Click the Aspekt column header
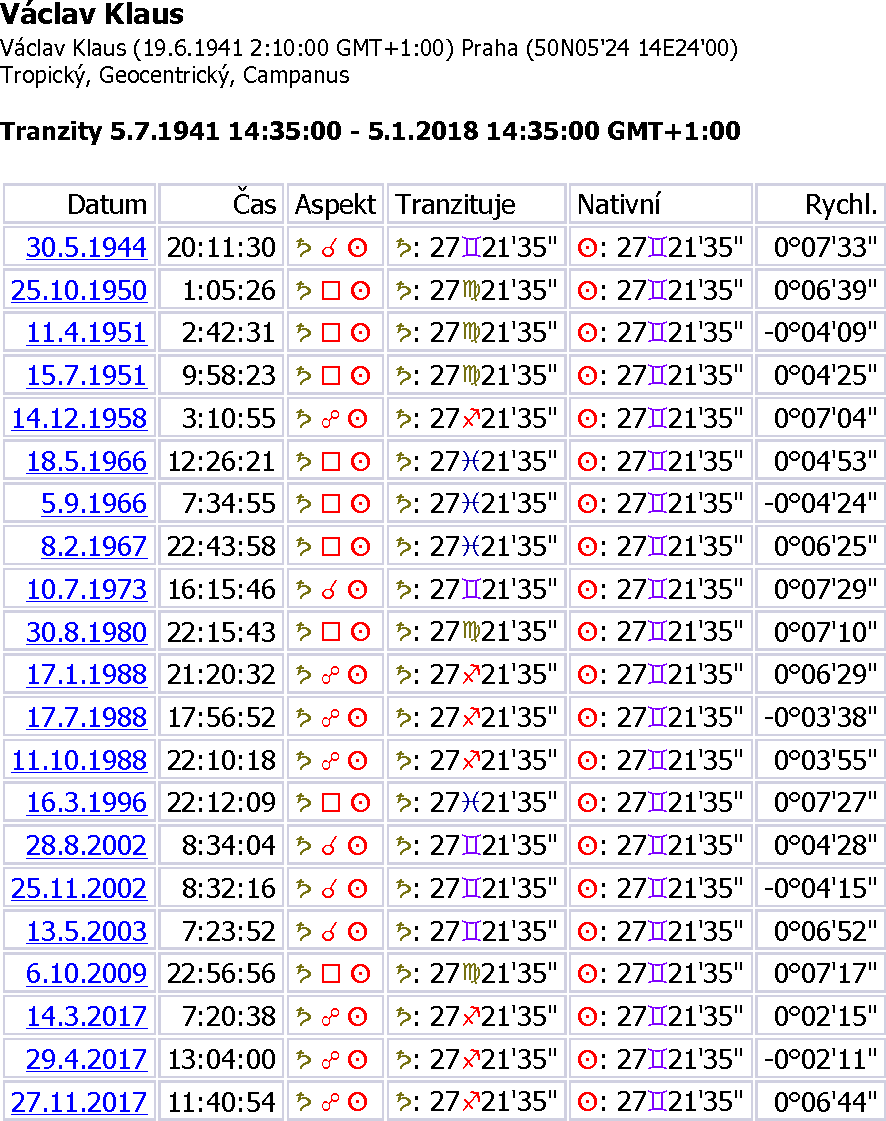The height and width of the screenshot is (1121, 886). (335, 205)
